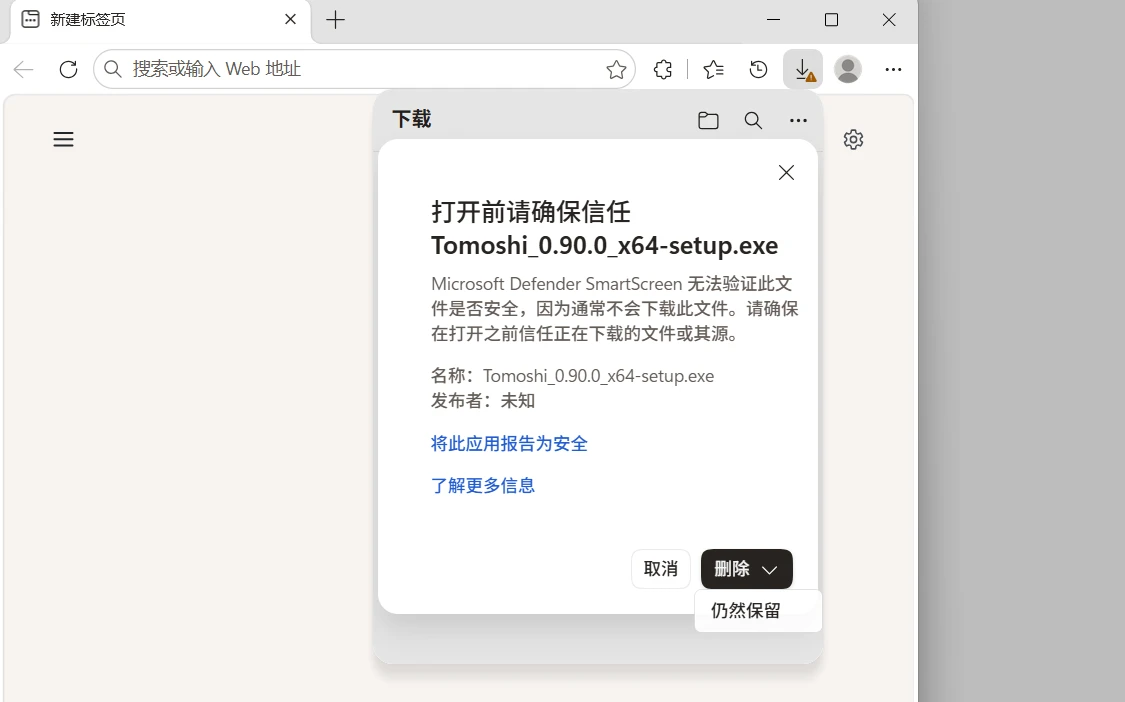Open more options in Downloads panel
This screenshot has width=1125, height=702.
click(798, 121)
